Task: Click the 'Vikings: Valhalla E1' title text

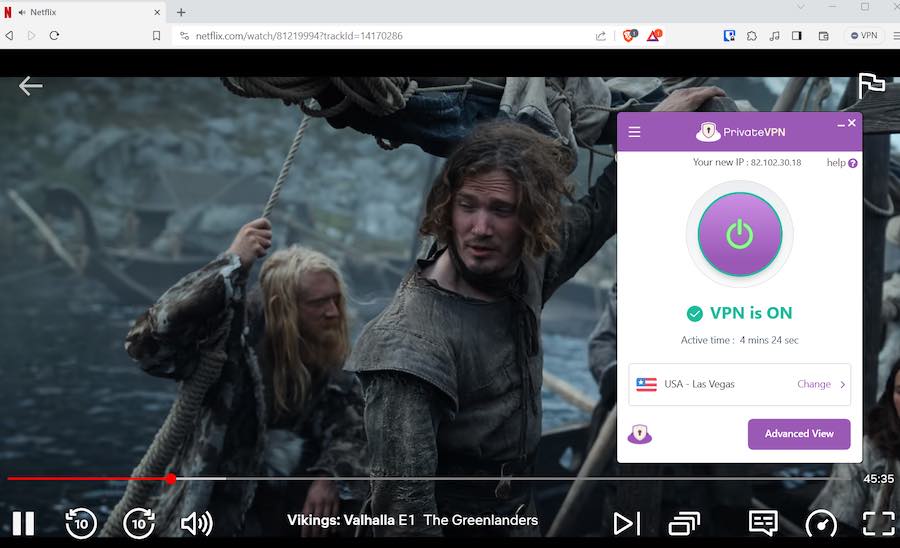Action: point(351,520)
